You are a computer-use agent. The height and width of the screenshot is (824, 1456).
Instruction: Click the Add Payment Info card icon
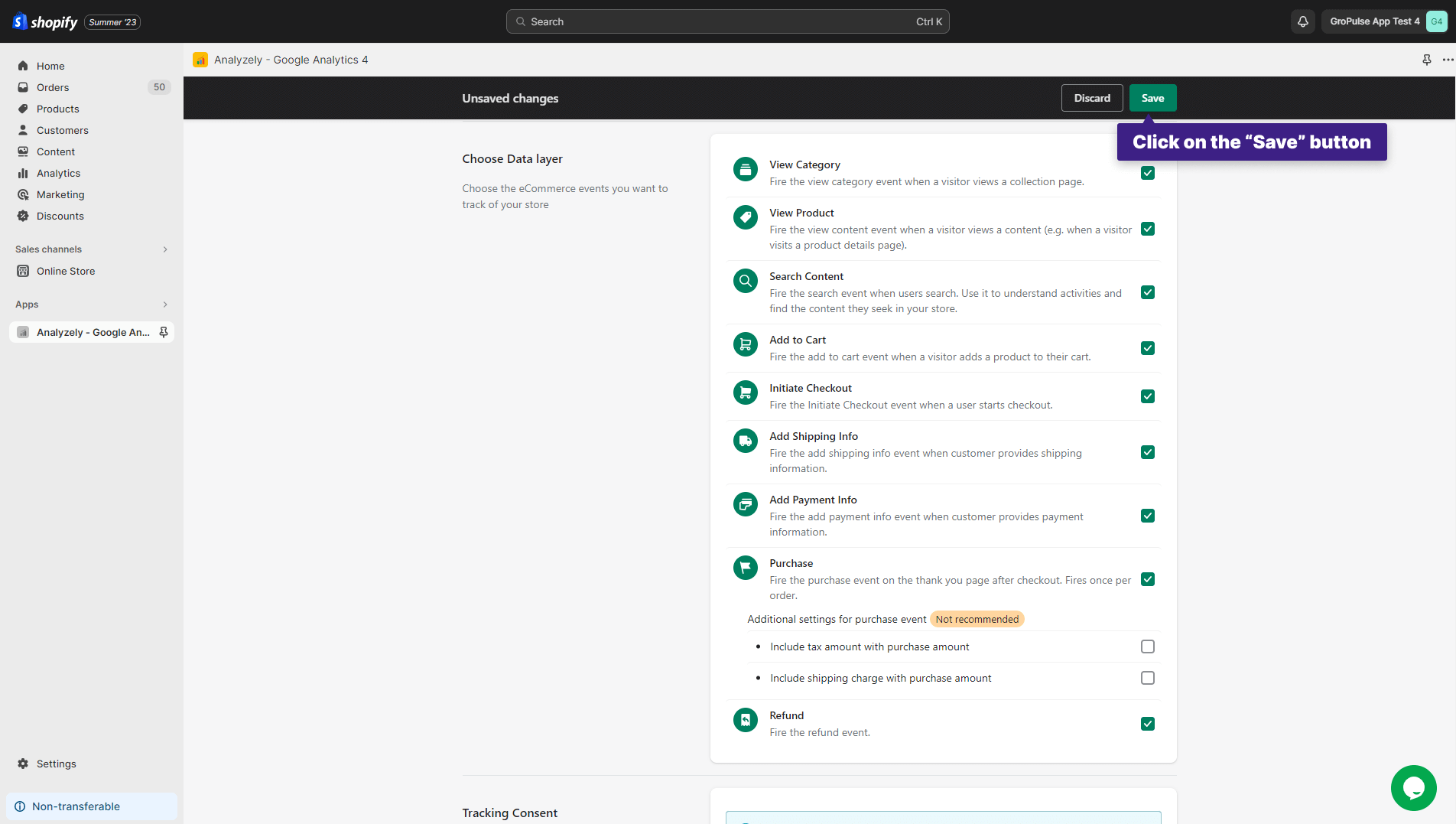click(745, 504)
